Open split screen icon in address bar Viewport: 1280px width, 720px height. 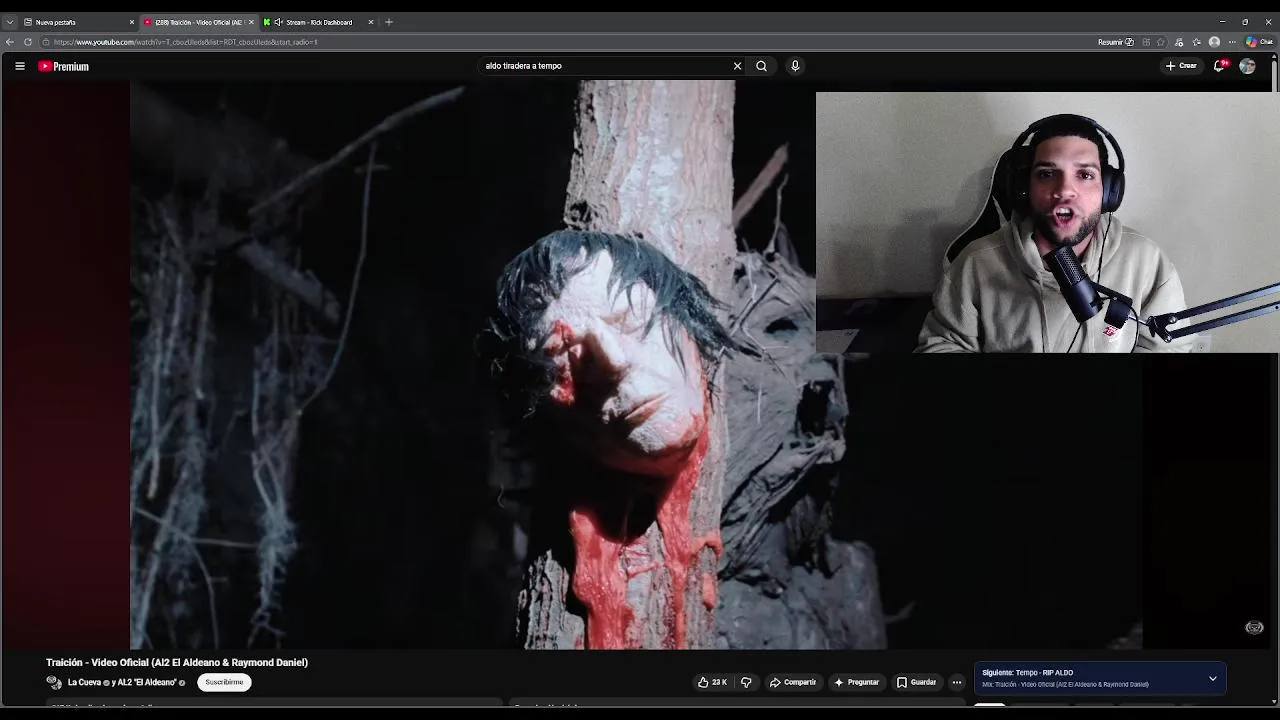[x=1146, y=42]
